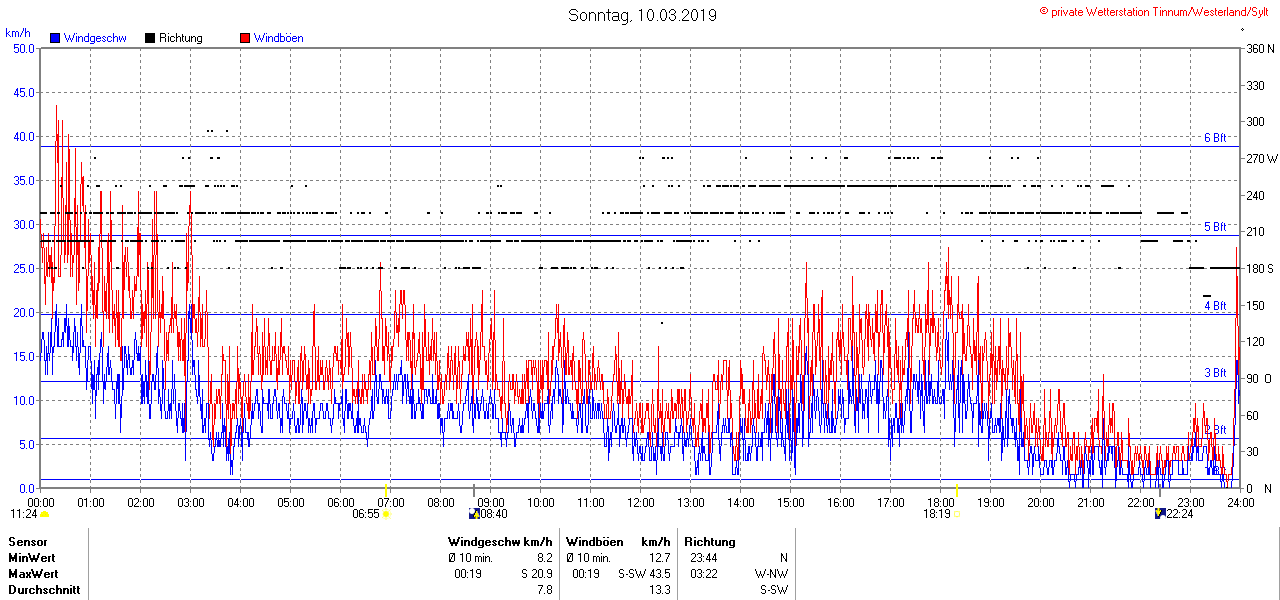Click the 50.0 speed axis value
Viewport: 1280px width, 600px height.
[22, 48]
